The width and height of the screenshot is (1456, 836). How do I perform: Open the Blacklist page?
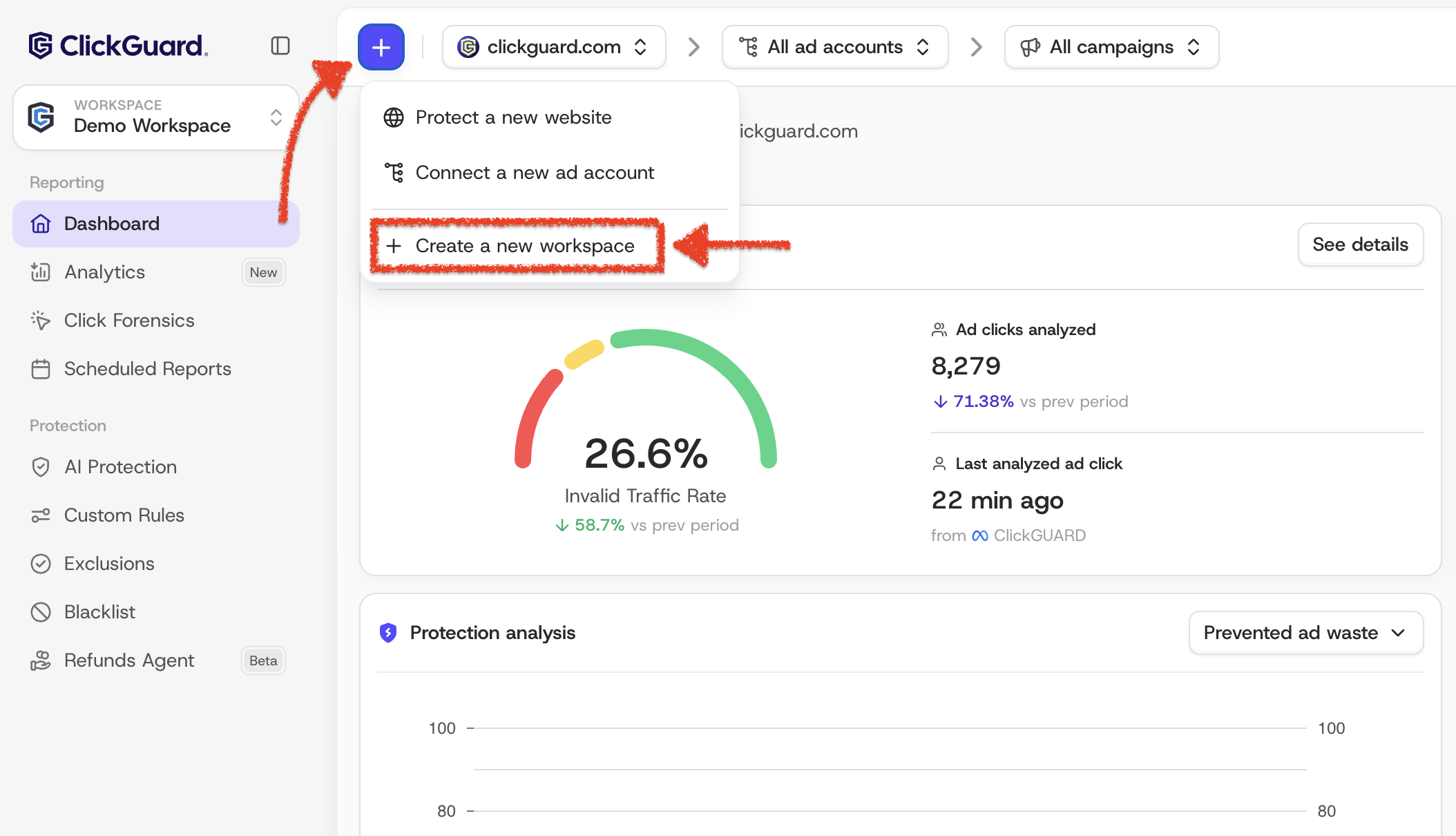[156, 612]
